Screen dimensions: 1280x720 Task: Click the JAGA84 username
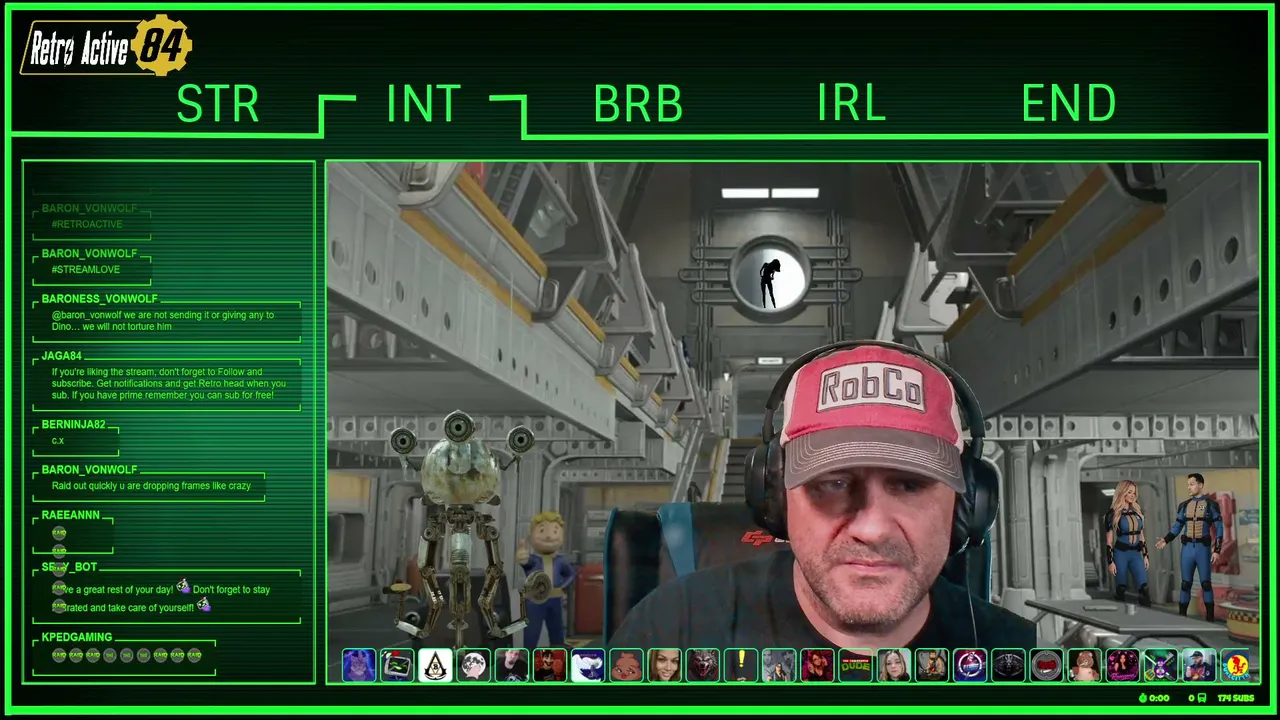click(62, 356)
